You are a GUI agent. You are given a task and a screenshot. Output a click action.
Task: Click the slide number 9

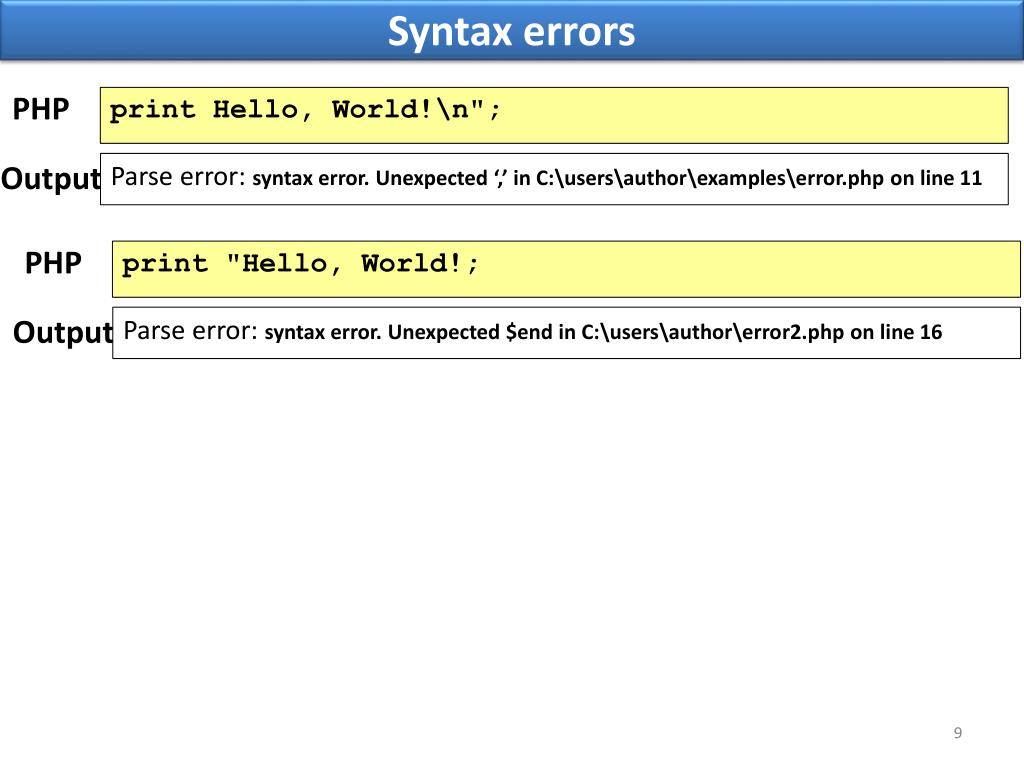(x=957, y=734)
